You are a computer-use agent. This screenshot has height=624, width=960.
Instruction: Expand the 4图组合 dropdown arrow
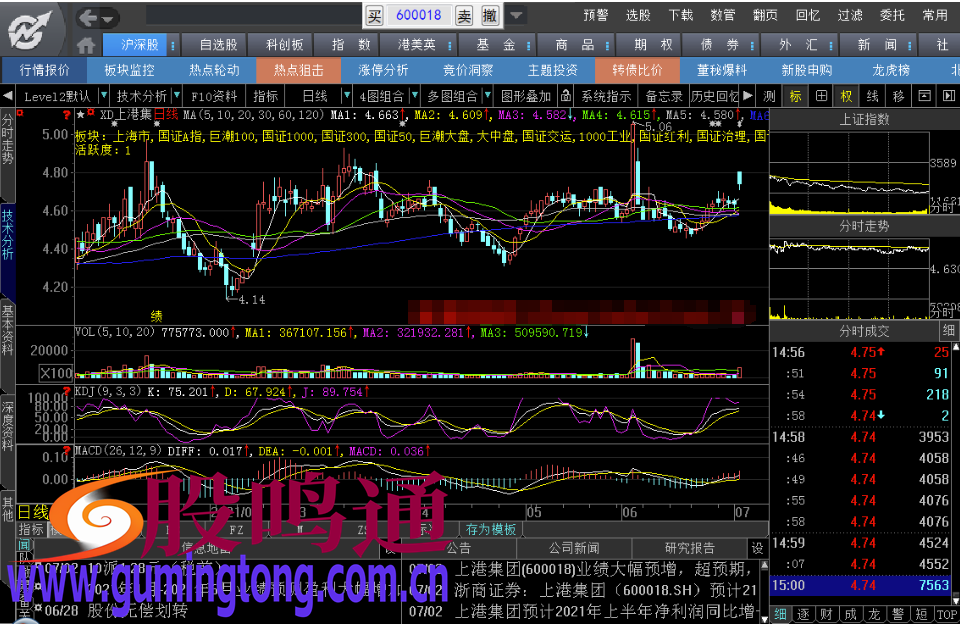414,96
